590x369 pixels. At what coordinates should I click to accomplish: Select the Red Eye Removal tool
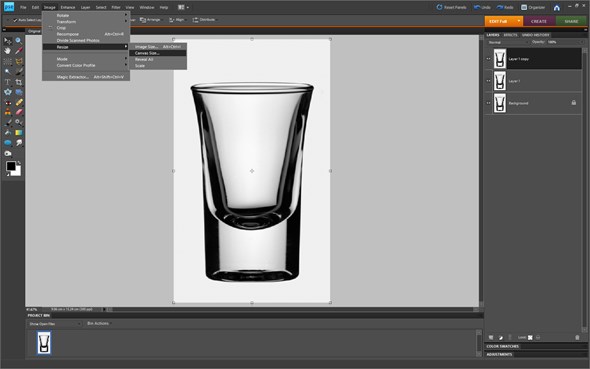8,102
